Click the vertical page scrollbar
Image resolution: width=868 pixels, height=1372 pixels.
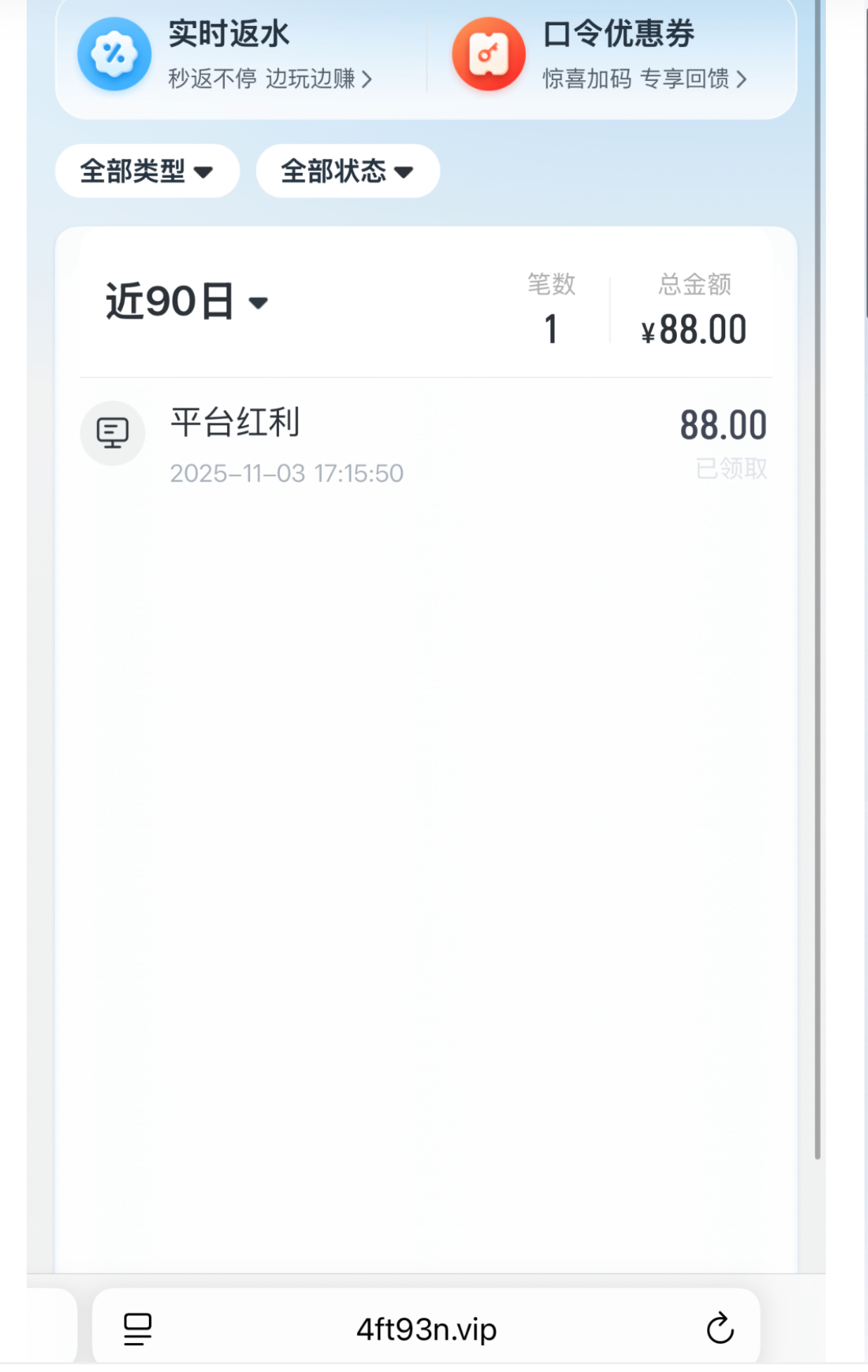(817, 563)
